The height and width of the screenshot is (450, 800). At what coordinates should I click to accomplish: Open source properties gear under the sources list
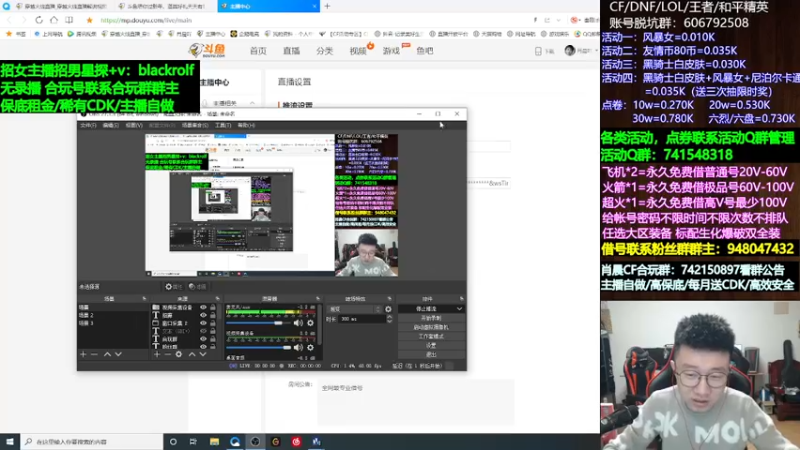click(x=179, y=354)
